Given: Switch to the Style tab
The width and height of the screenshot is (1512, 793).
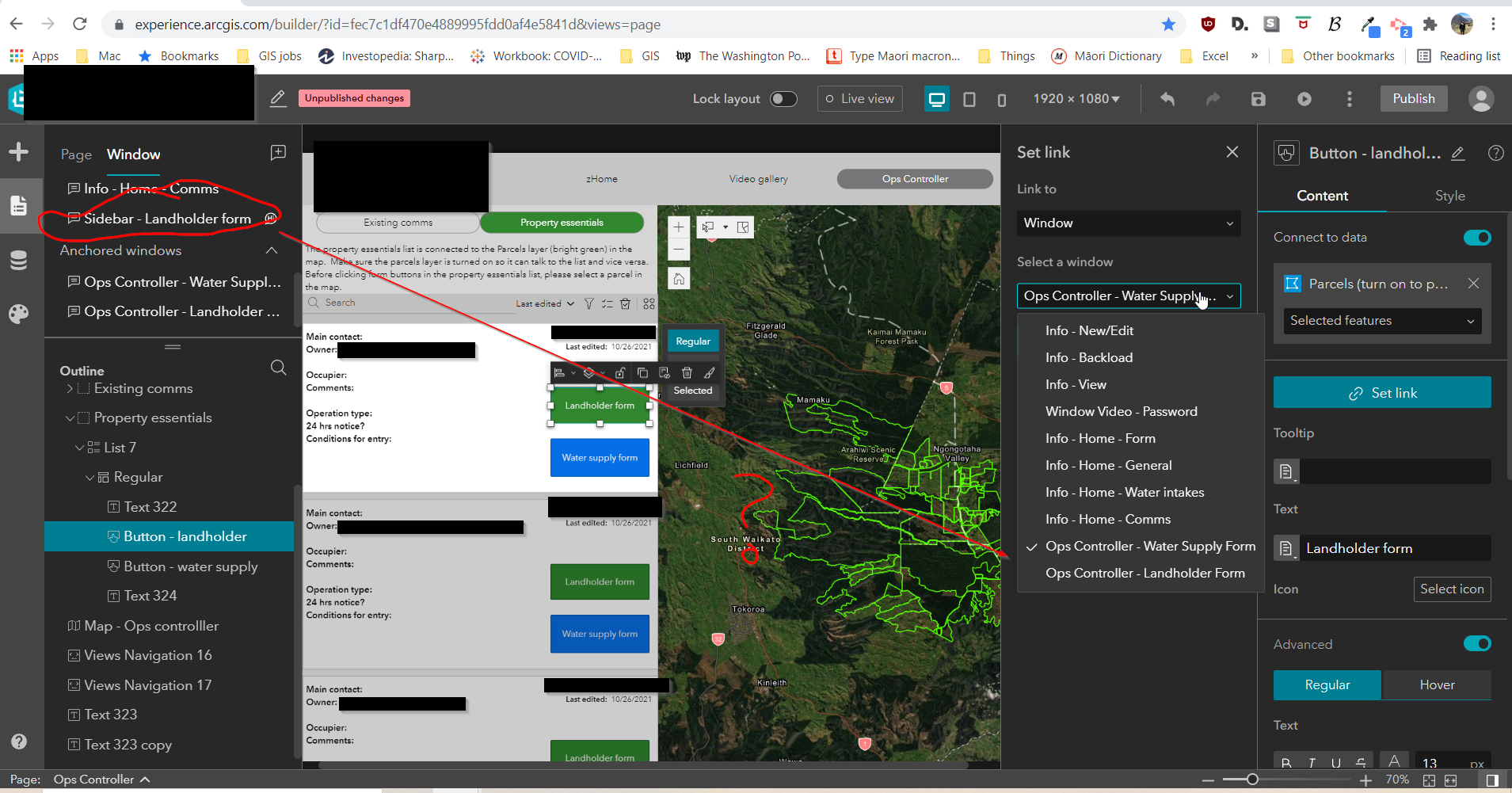Looking at the screenshot, I should (1449, 196).
